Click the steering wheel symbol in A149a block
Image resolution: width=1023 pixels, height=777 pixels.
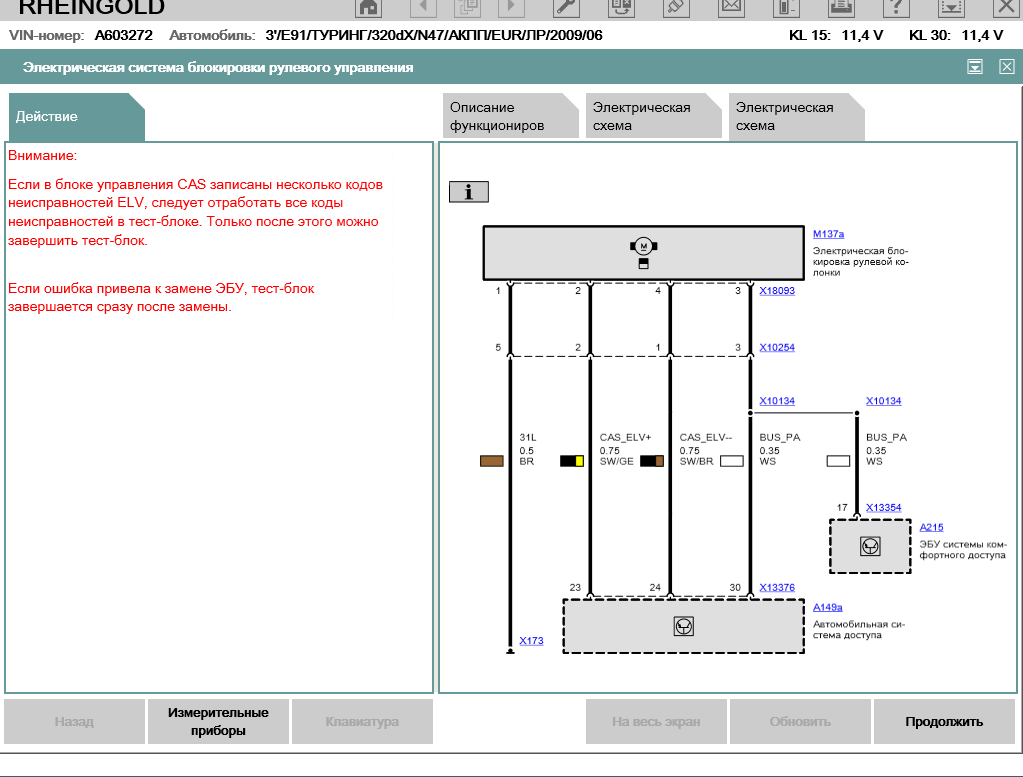(683, 626)
